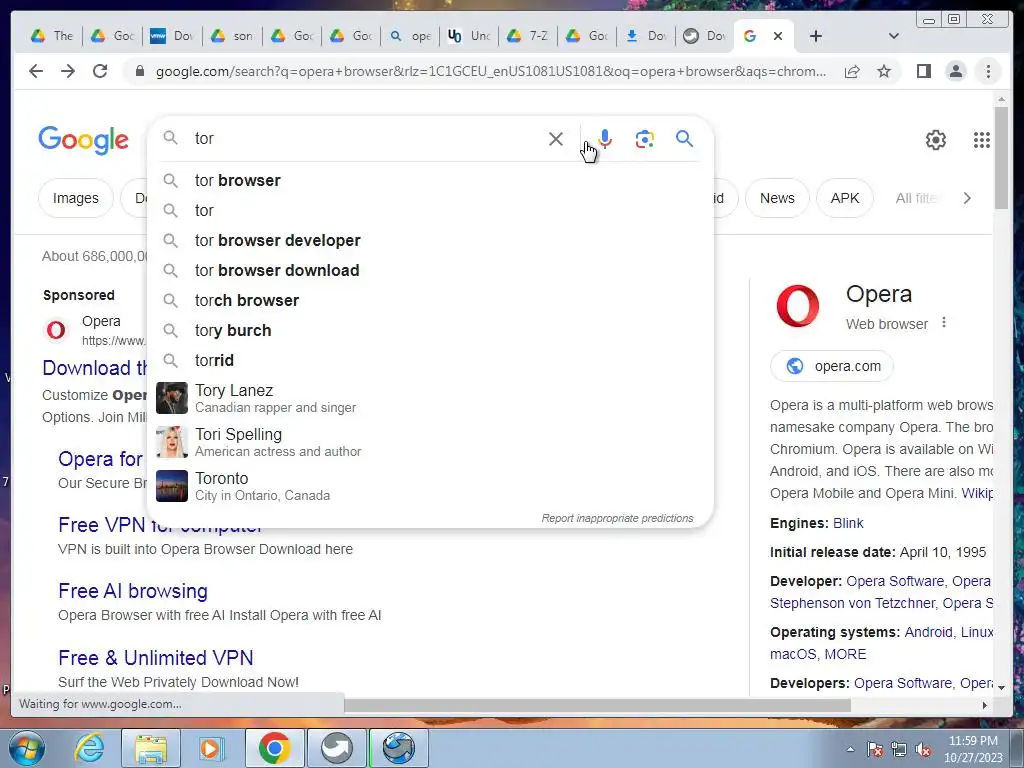This screenshot has height=768, width=1024.
Task: Switch to the 'The' Drive tab
Action: coord(54,36)
